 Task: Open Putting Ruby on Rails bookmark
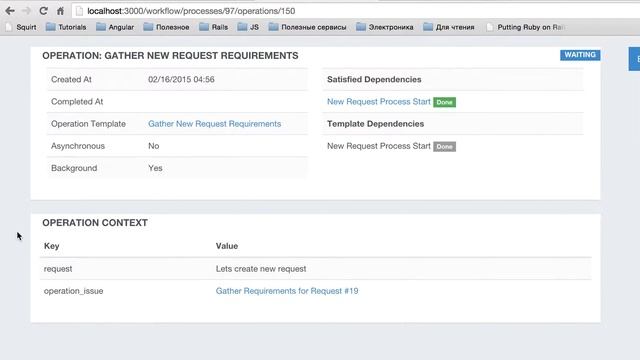[526, 27]
